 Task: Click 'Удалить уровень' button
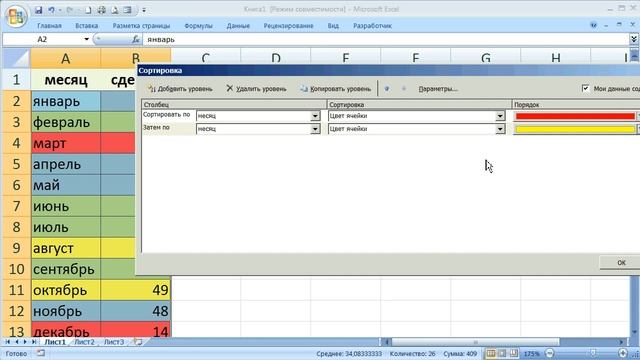256,89
